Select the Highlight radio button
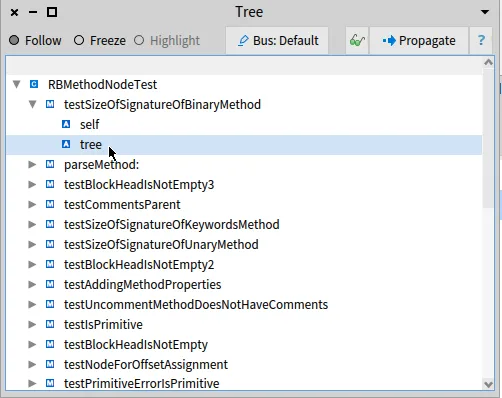502x398 pixels. pyautogui.click(x=139, y=41)
